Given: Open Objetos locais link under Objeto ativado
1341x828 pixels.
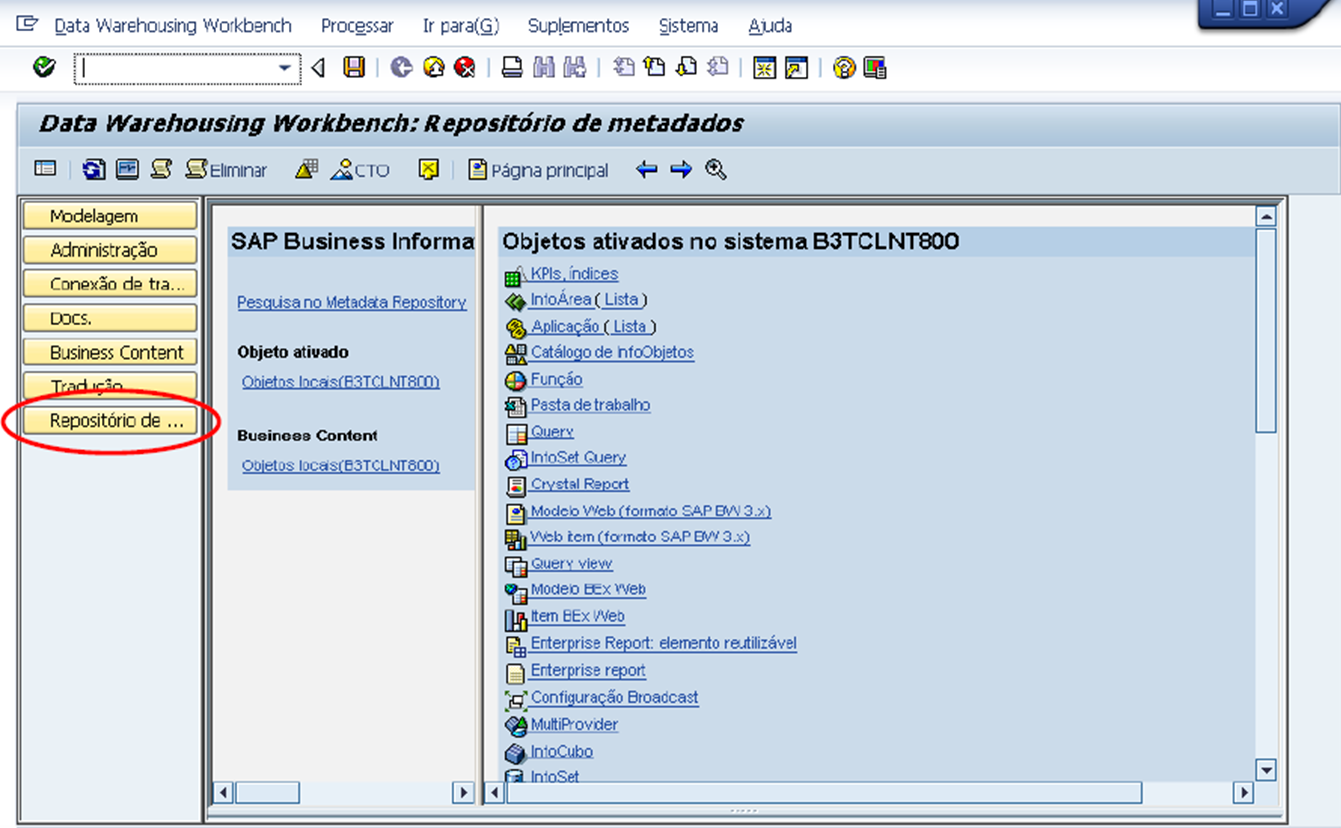Looking at the screenshot, I should coord(341,382).
